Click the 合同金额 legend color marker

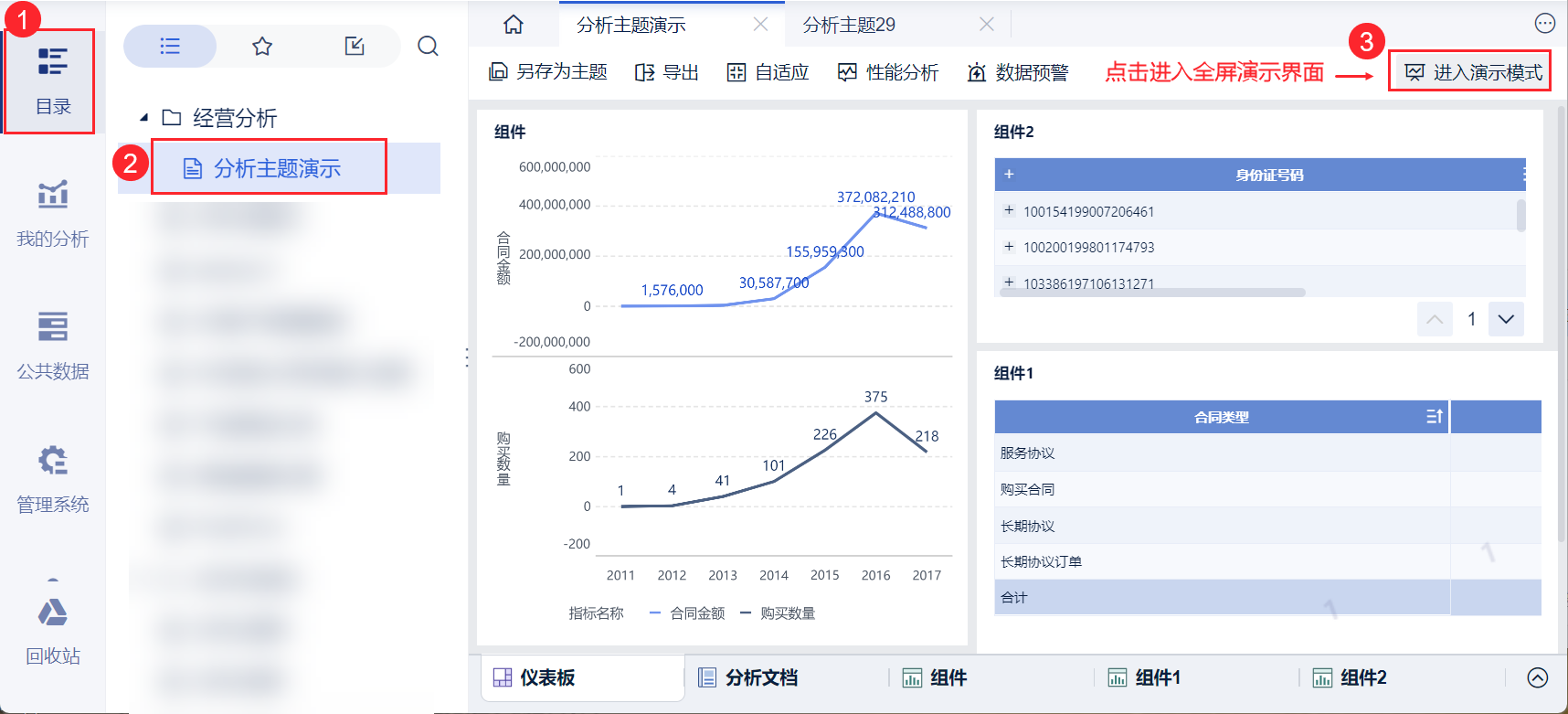coord(654,613)
